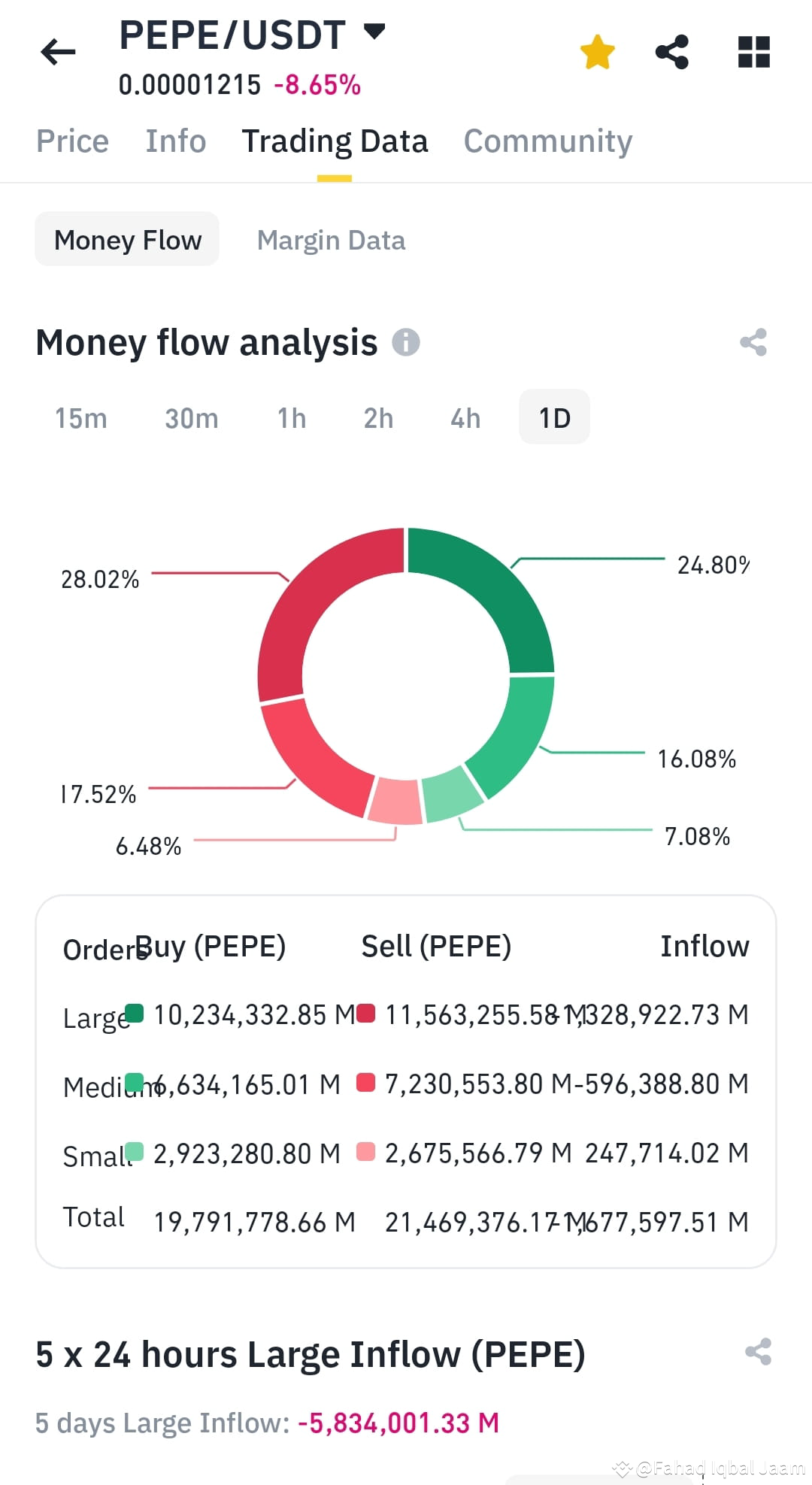Select the 1D timeframe option
The width and height of the screenshot is (812, 1485).
(555, 417)
